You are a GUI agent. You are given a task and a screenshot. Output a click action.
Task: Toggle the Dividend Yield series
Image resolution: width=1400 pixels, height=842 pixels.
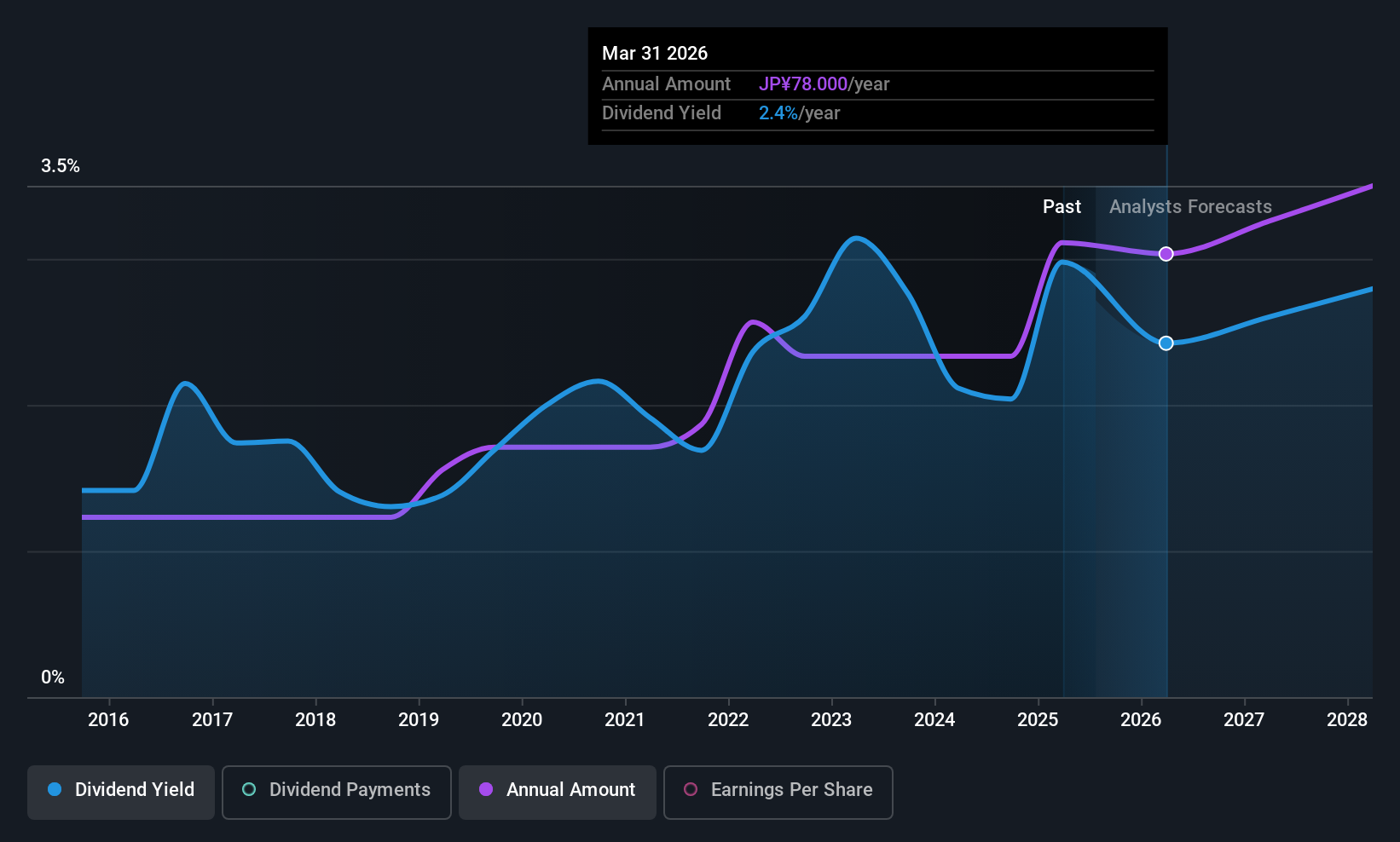pyautogui.click(x=121, y=792)
